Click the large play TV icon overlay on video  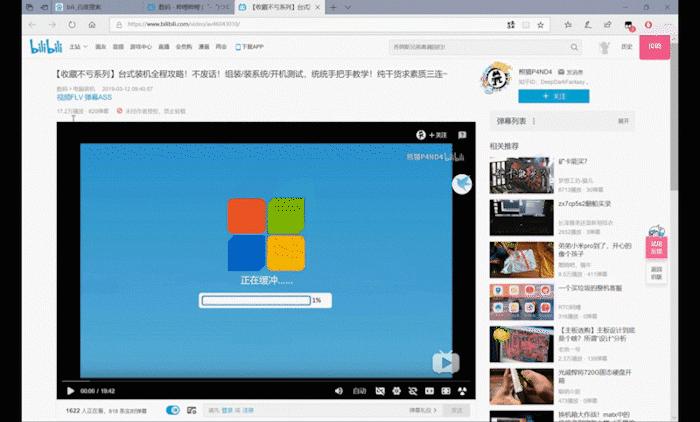[x=446, y=363]
